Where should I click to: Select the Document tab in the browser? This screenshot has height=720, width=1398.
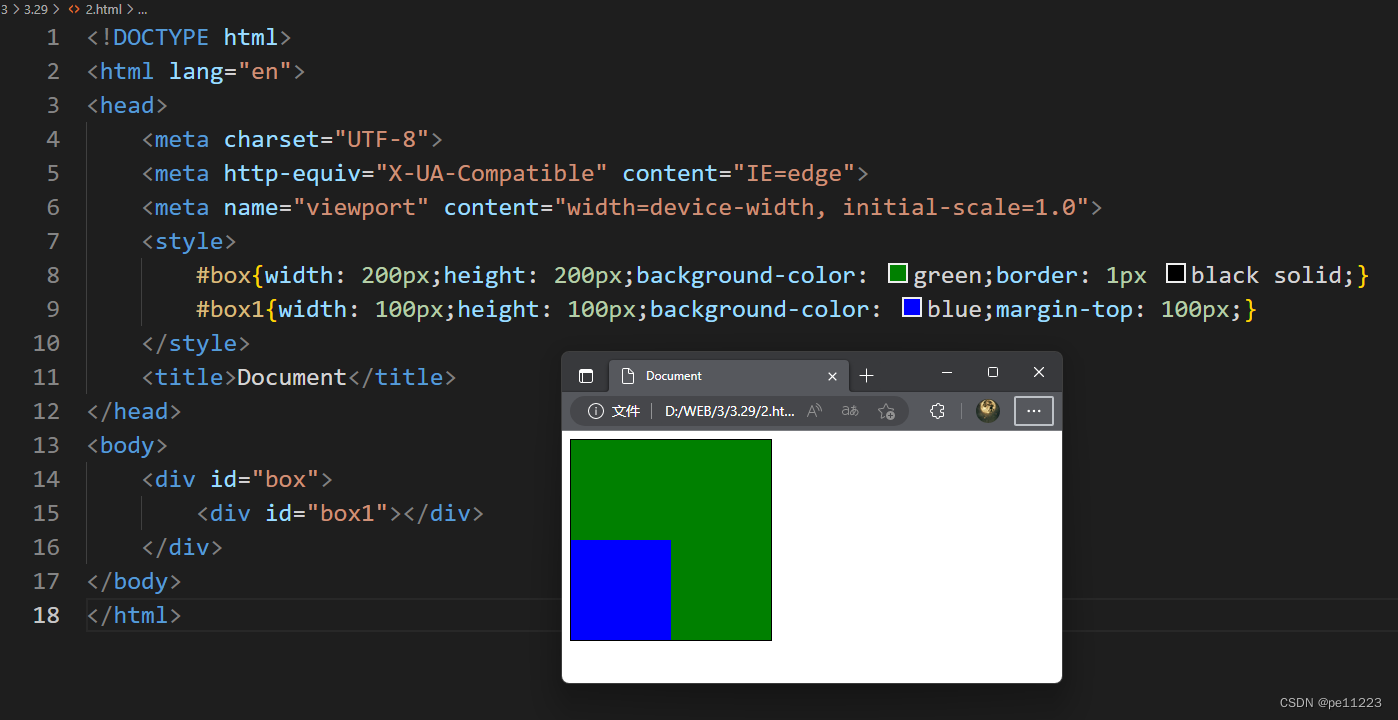[x=729, y=376]
